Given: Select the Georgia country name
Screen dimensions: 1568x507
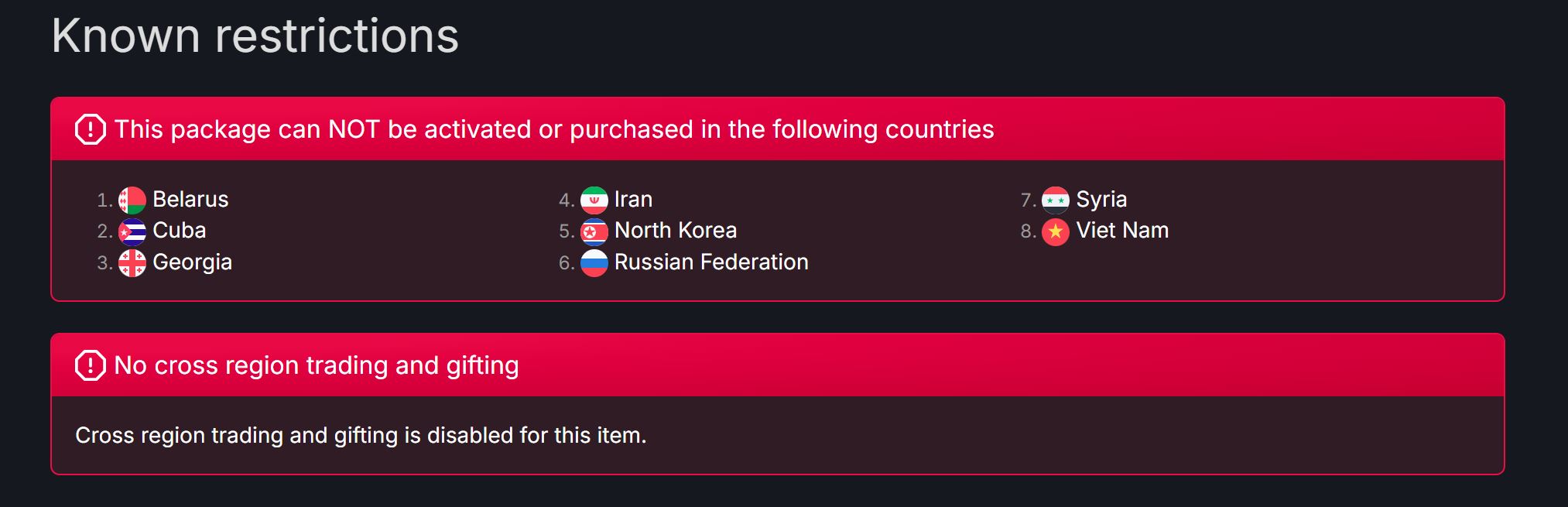Looking at the screenshot, I should (192, 262).
